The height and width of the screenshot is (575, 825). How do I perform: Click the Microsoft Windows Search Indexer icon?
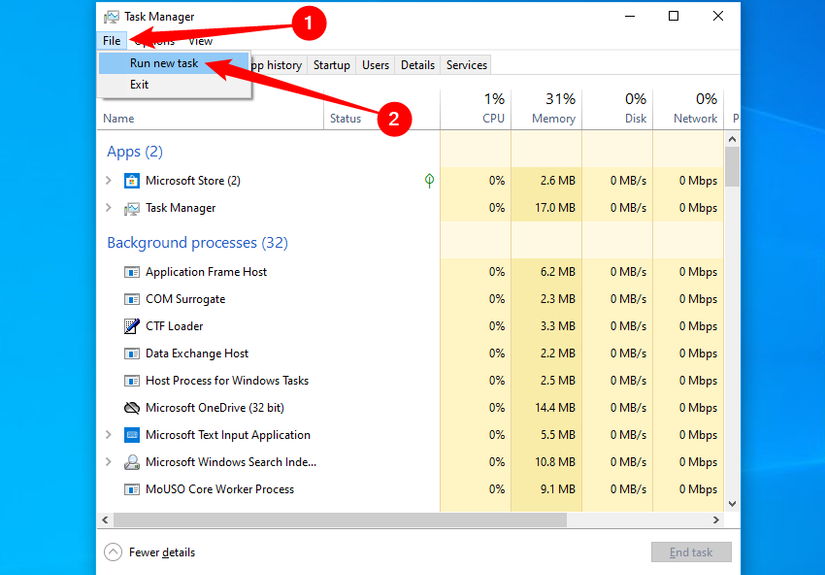[x=132, y=462]
